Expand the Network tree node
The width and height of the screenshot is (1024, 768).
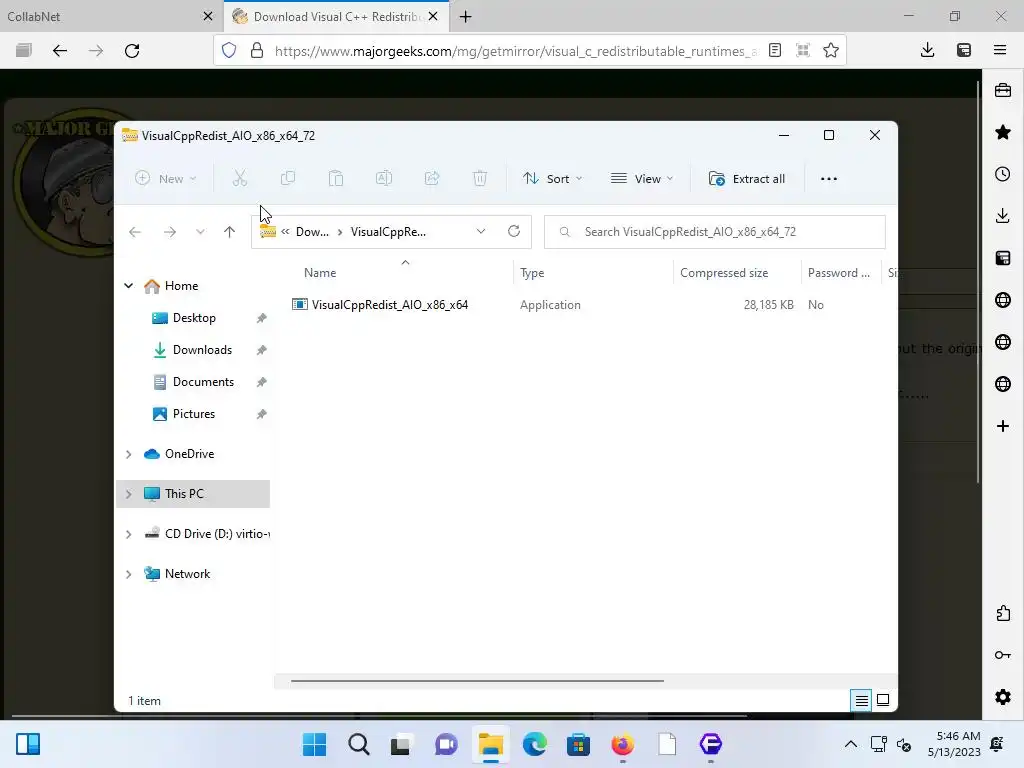(129, 574)
